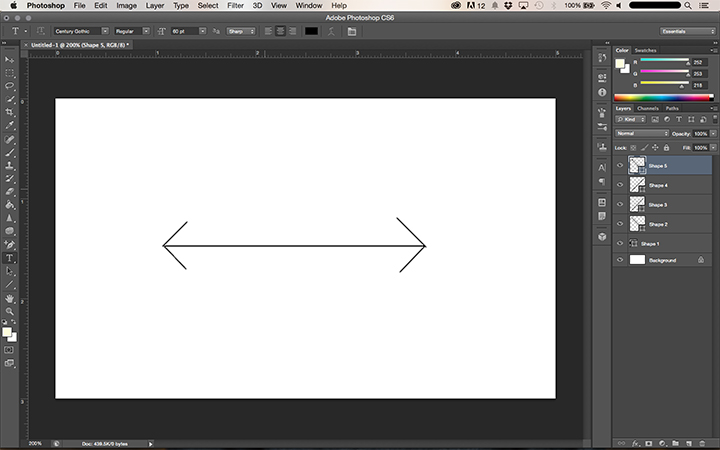Click the Add layer style fx icon
The image size is (720, 450).
tap(636, 444)
